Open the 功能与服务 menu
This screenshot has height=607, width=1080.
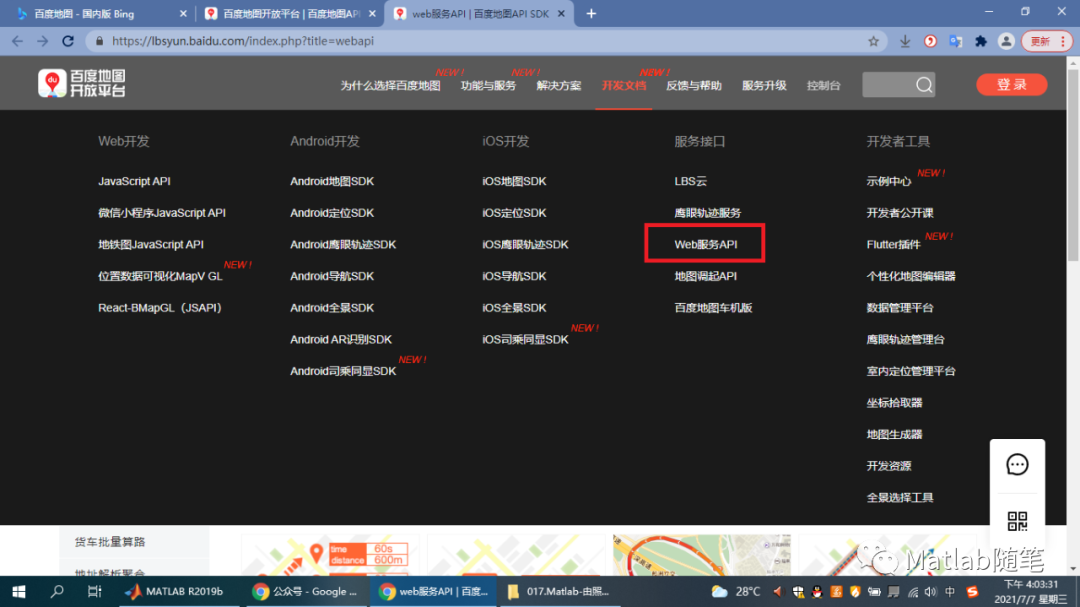(488, 85)
